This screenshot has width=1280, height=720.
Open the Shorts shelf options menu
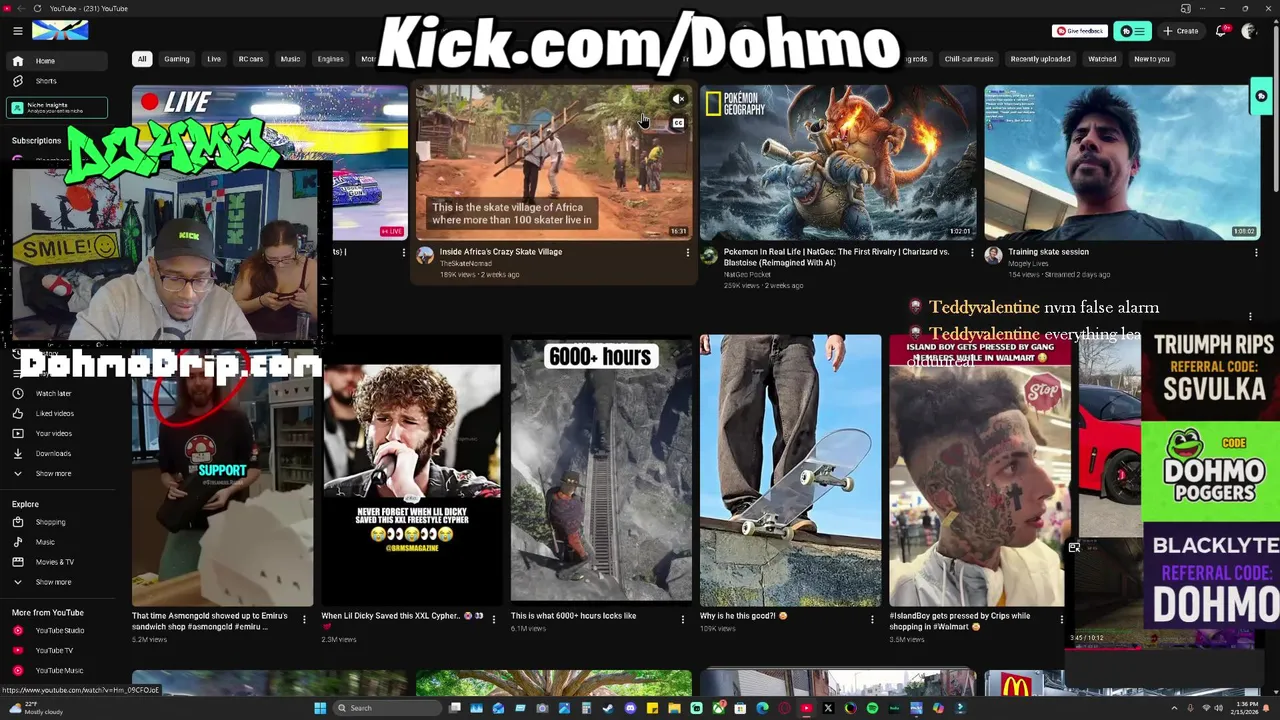[x=1250, y=317]
